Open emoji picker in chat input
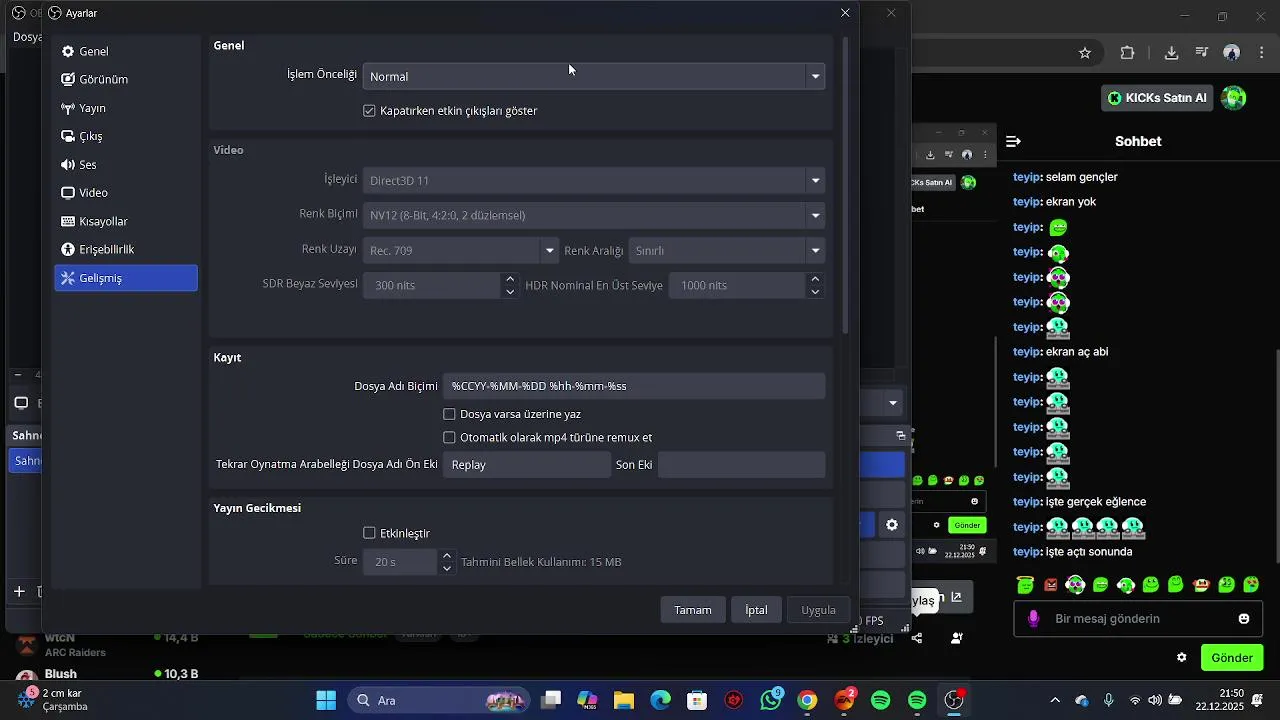The height and width of the screenshot is (720, 1280). (1244, 619)
